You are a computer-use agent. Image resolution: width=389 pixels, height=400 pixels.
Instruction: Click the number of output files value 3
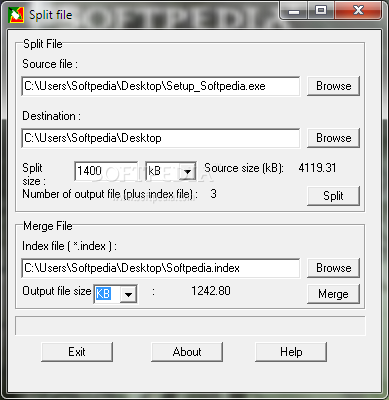pos(213,194)
